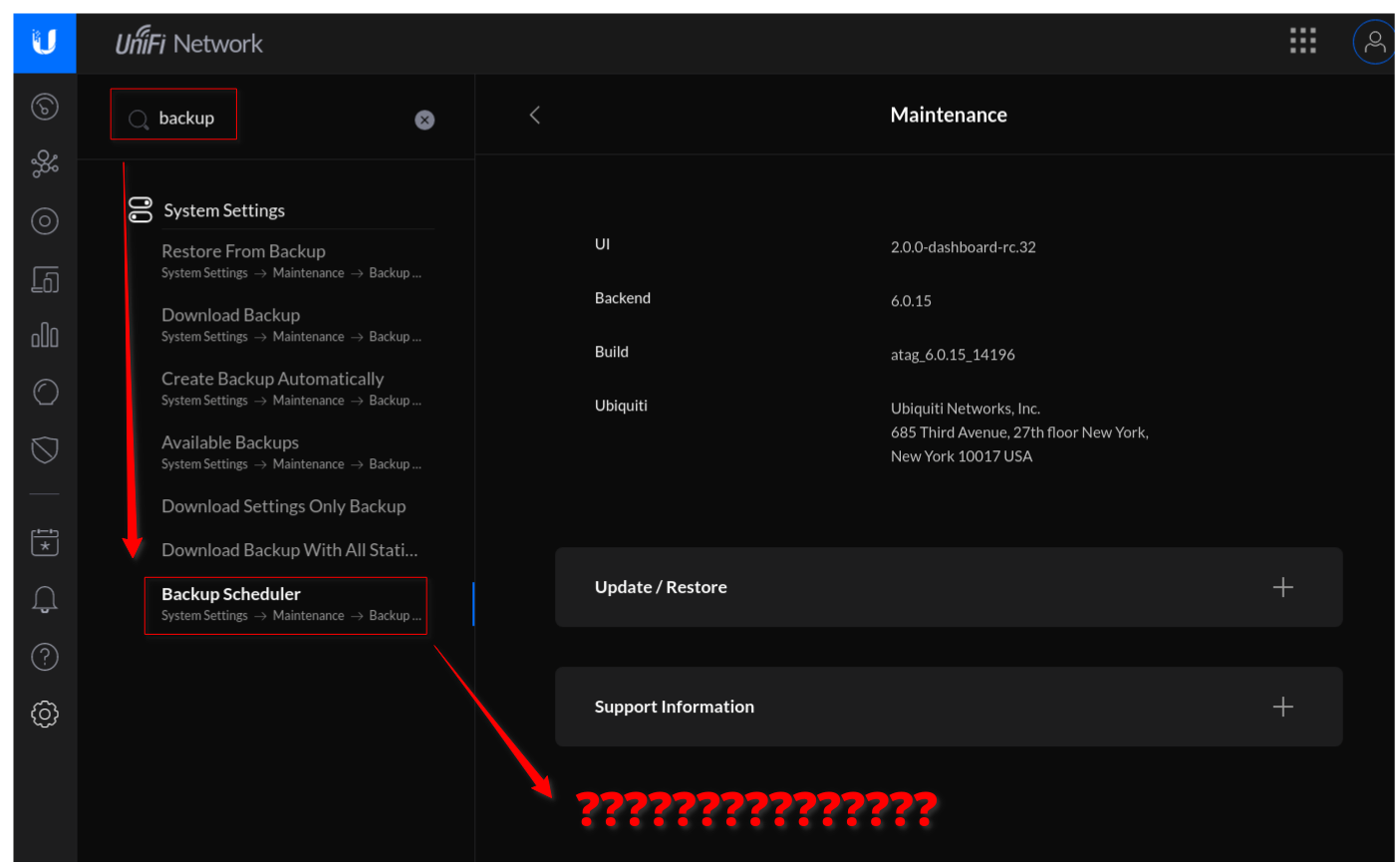
Task: Choose Download Settings Only Backup result
Action: [x=283, y=506]
